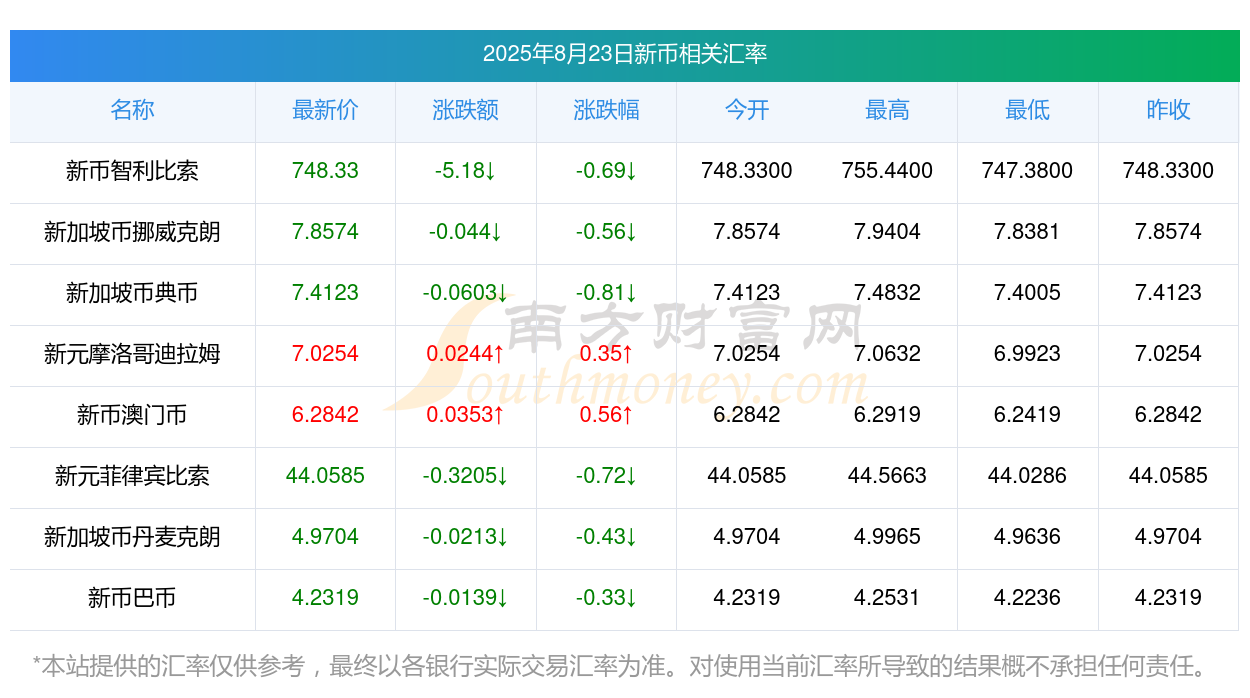Click change amount 0.0353↑
The width and height of the screenshot is (1250, 698).
tap(466, 415)
